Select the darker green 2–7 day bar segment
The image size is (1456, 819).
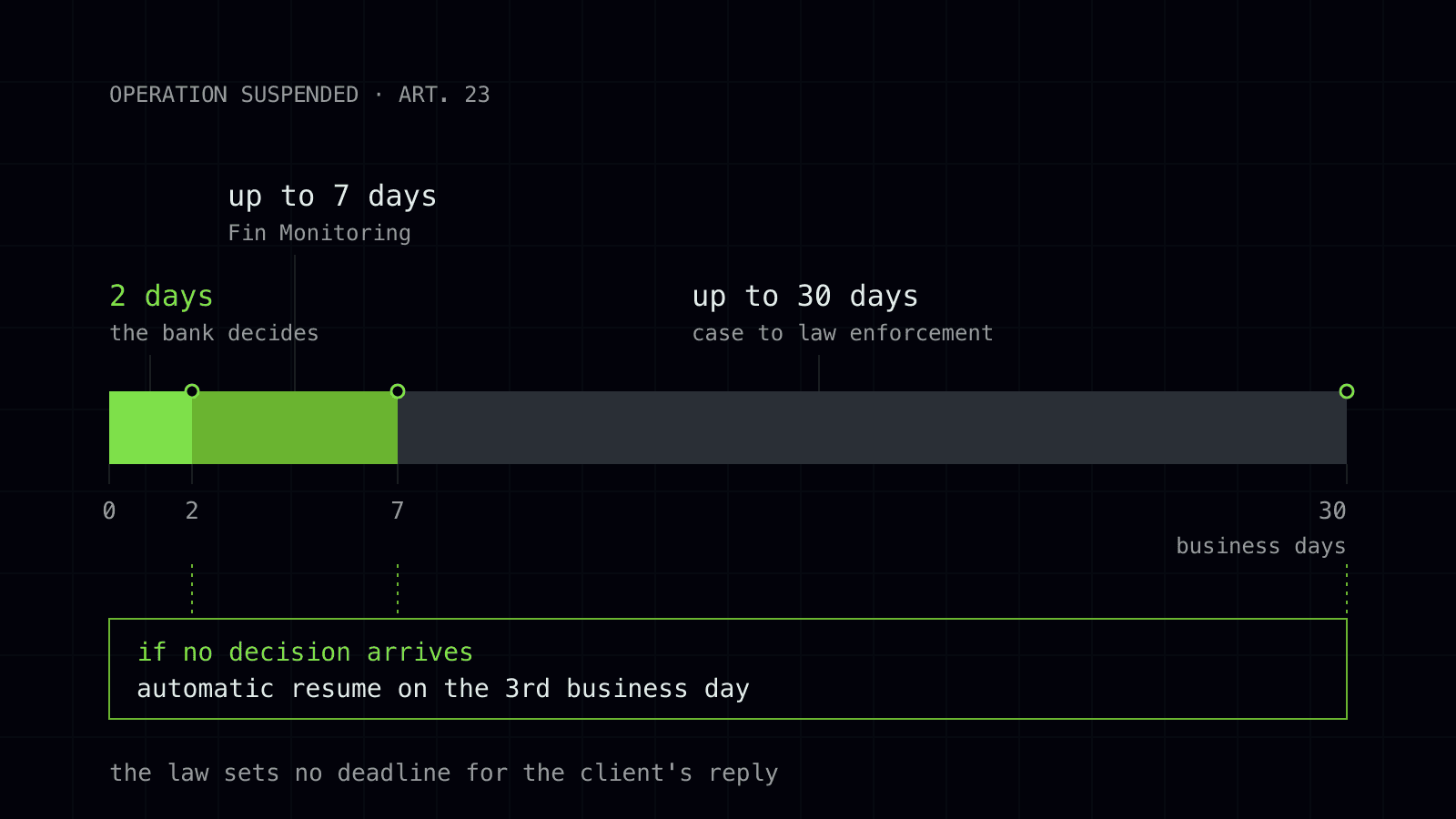(295, 428)
